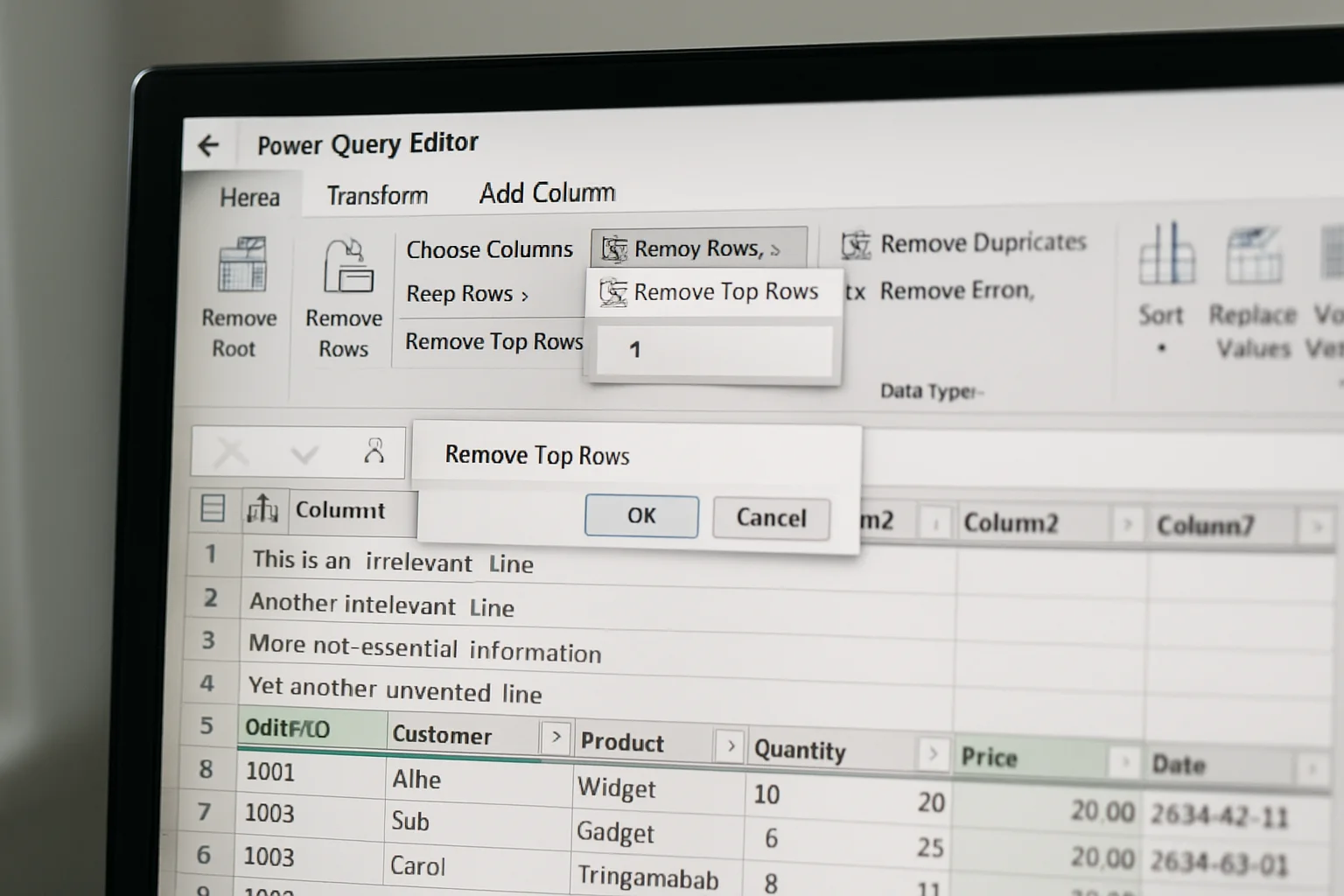The image size is (1344, 896).
Task: Open the Quantity column filter dropdown
Action: coord(933,753)
